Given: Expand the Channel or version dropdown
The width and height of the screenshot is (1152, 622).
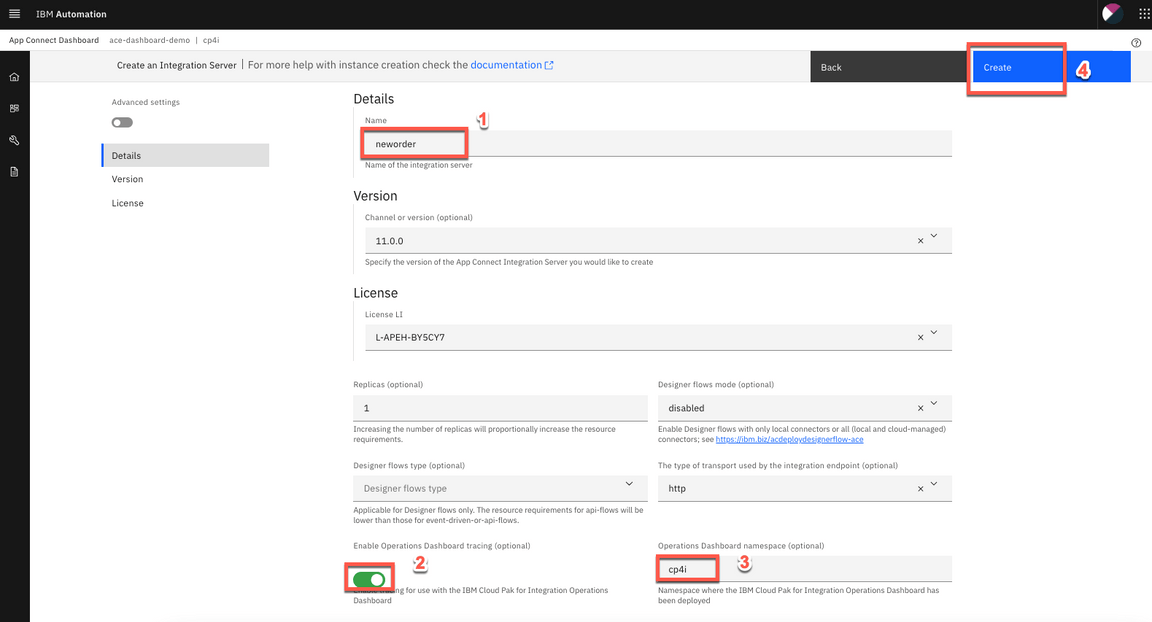Looking at the screenshot, I should click(x=934, y=236).
